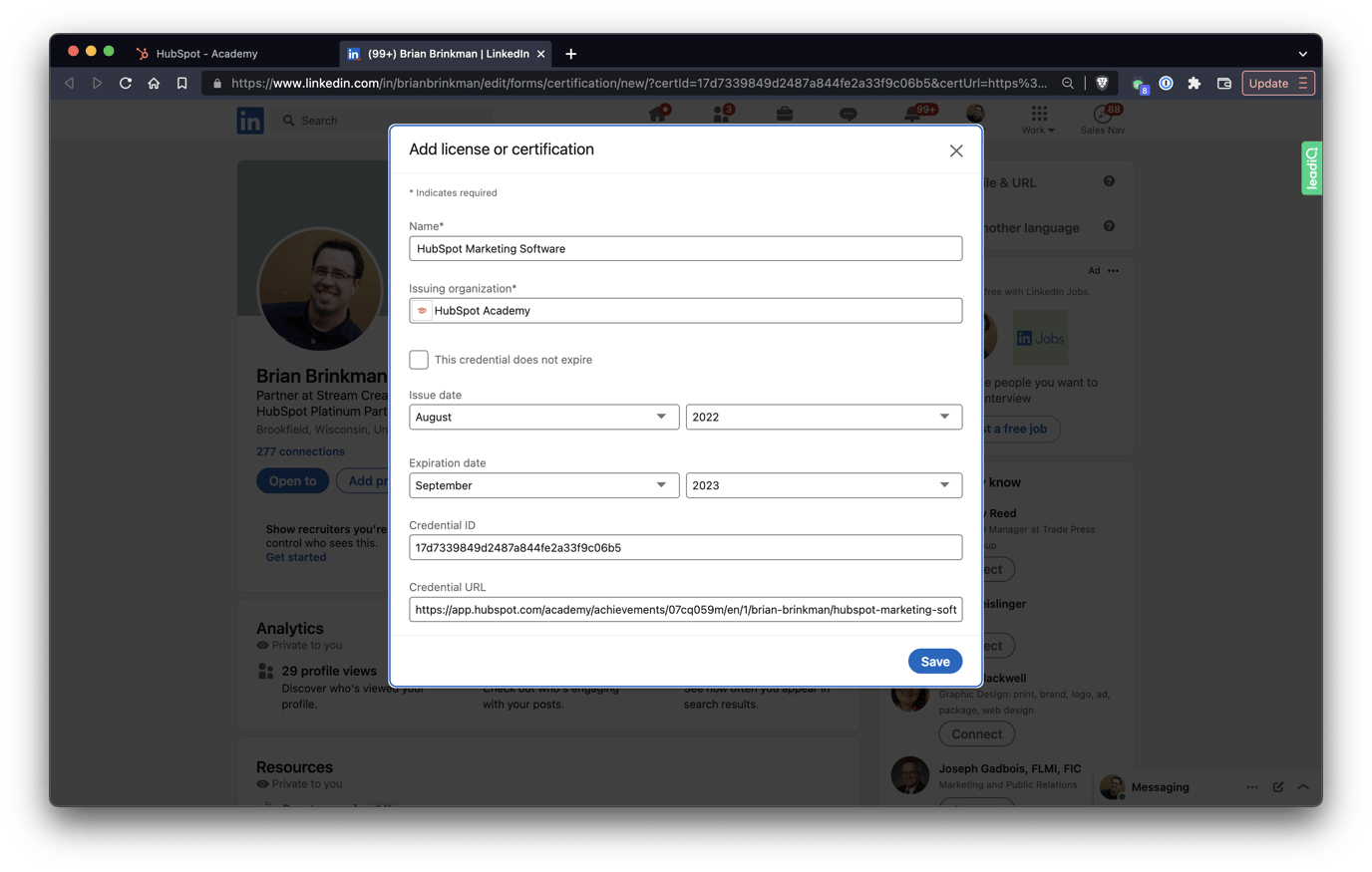Open the 1Password browser extension
The height and width of the screenshot is (872, 1372).
1166,84
